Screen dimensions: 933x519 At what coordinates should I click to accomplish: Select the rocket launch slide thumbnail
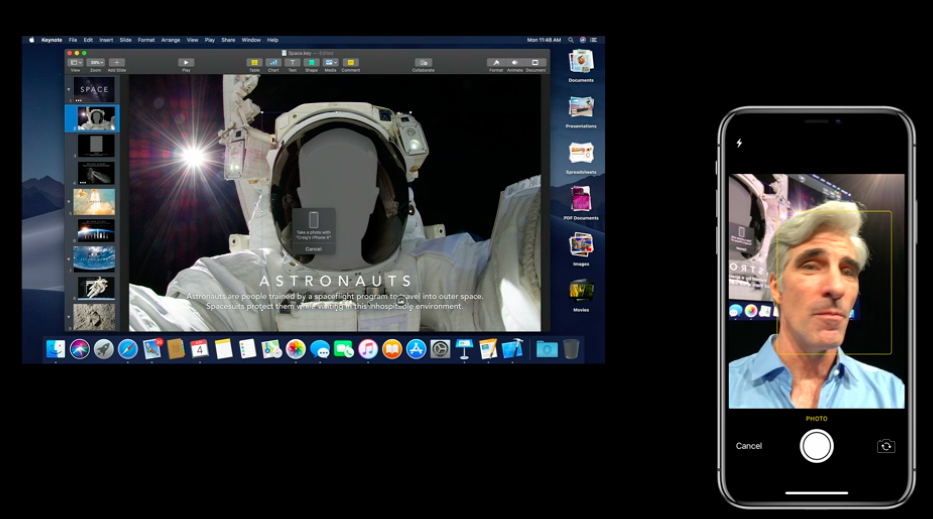tap(94, 202)
